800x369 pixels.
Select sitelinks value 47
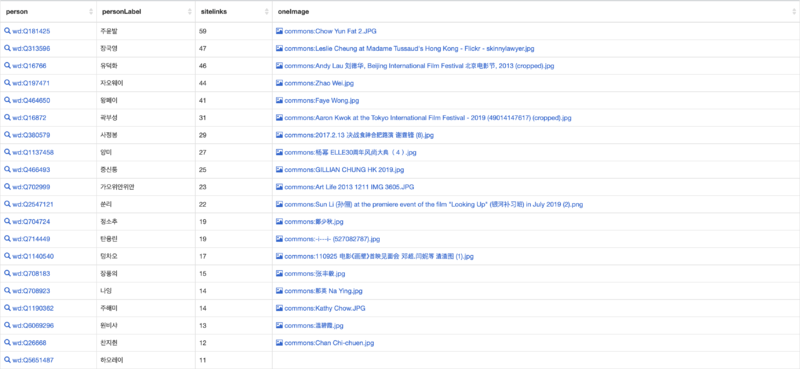click(x=203, y=48)
